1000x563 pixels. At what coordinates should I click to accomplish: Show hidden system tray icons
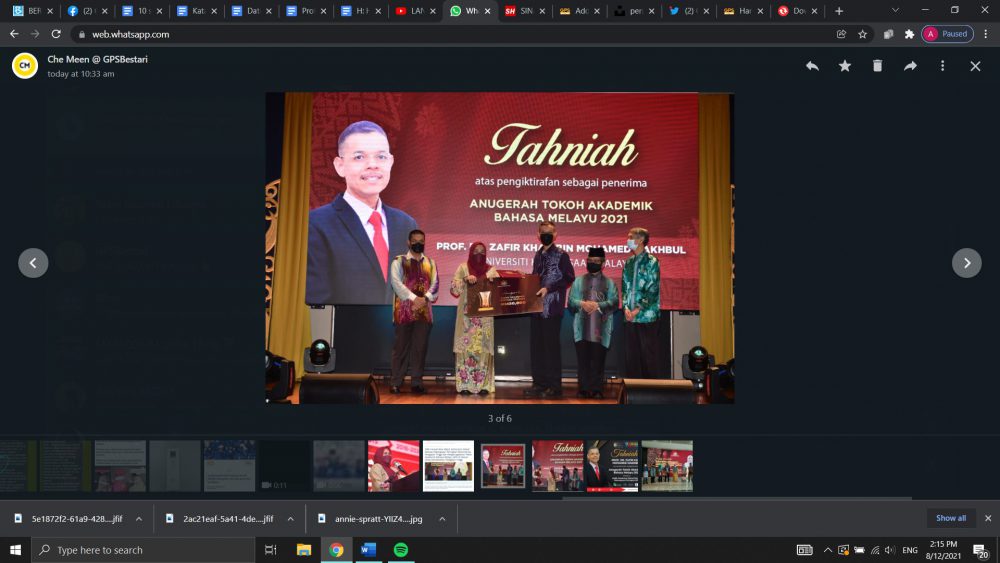[x=827, y=550]
